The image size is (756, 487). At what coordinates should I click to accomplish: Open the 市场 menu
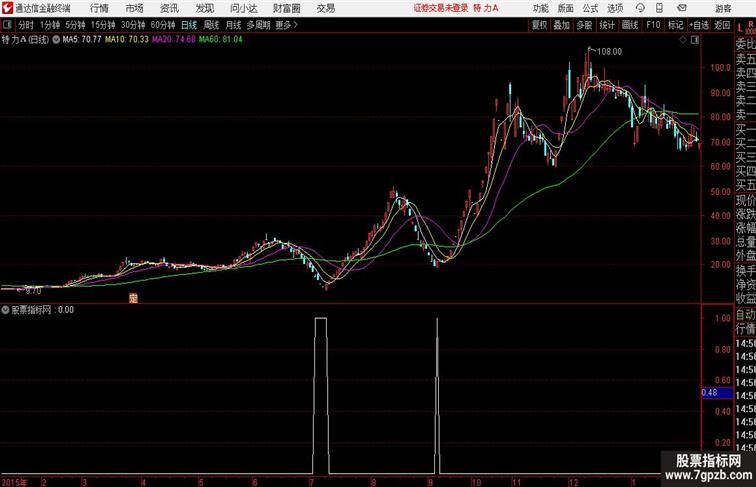pos(135,8)
